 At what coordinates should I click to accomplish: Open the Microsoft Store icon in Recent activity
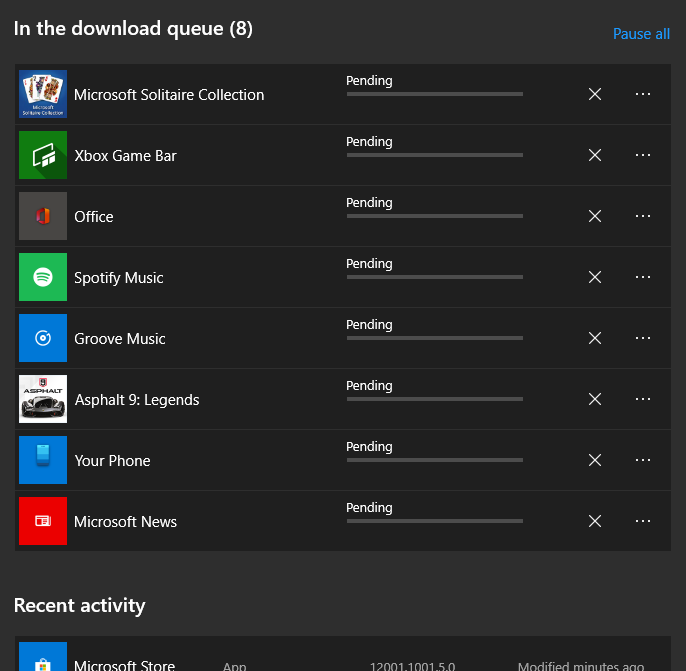pyautogui.click(x=43, y=657)
